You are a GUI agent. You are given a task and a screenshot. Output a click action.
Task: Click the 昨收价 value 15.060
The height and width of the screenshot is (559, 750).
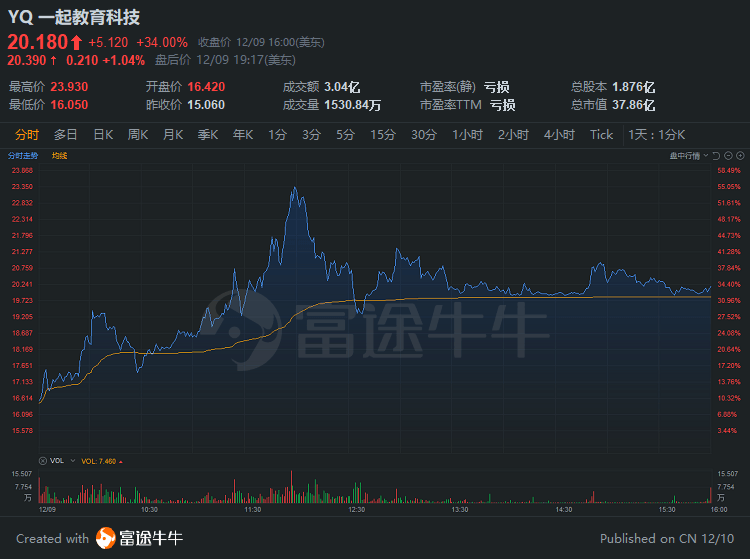pyautogui.click(x=206, y=105)
